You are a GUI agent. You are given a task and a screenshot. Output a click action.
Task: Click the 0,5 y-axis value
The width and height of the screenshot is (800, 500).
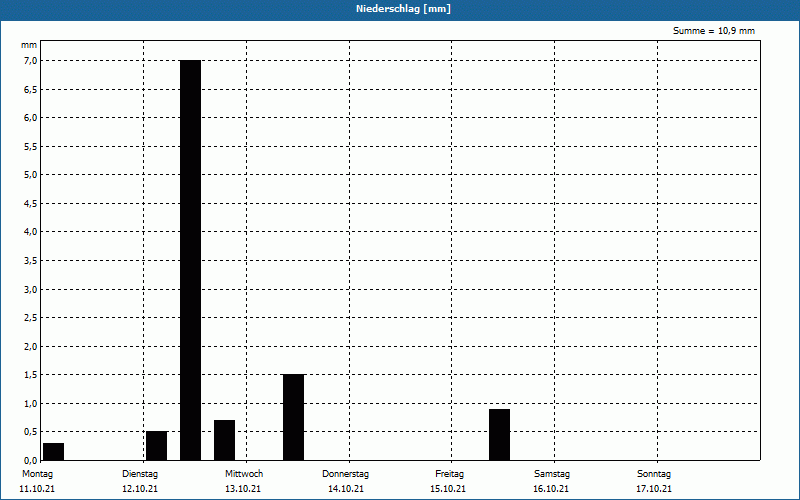tap(31, 432)
